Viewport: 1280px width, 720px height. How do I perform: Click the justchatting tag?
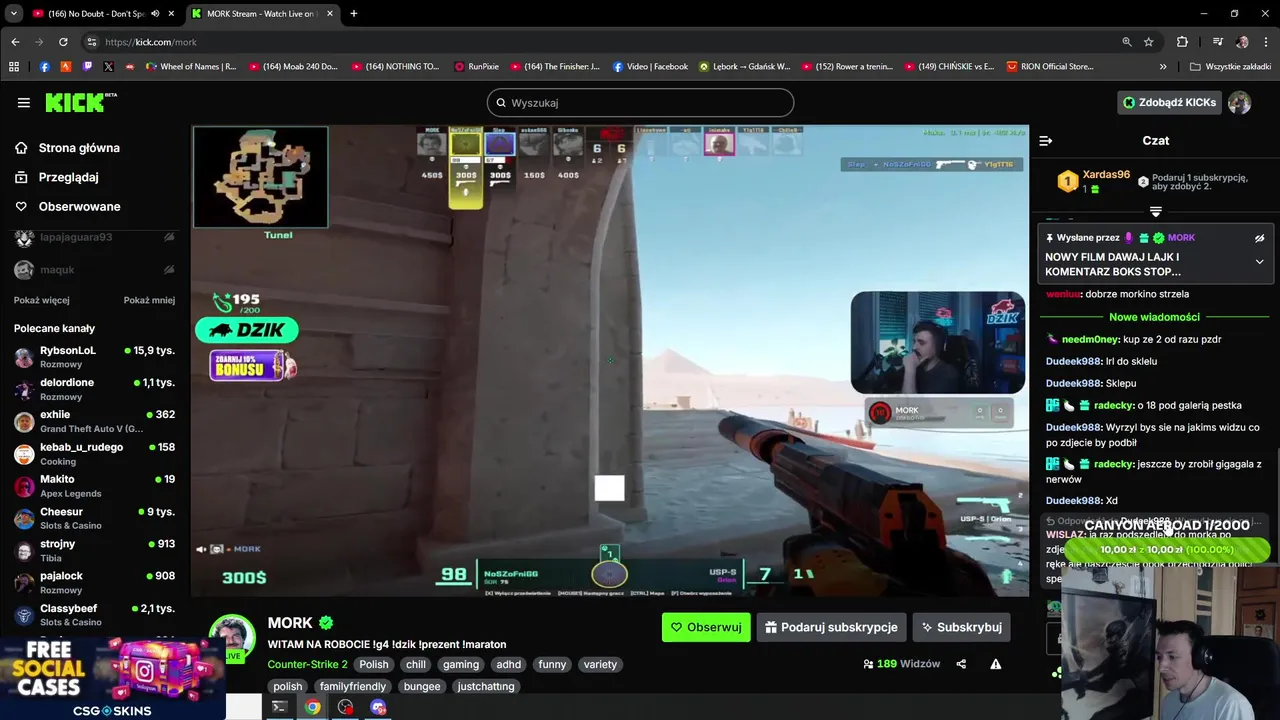click(x=486, y=686)
